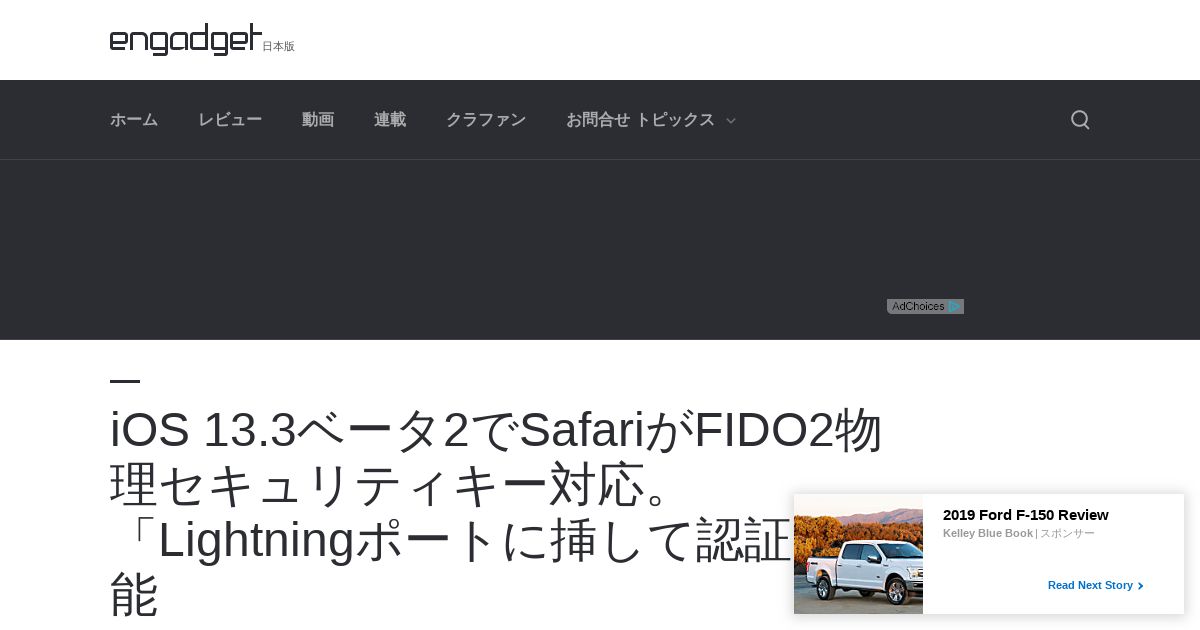1200x630 pixels.
Task: Click the dark banner ad area
Action: [x=600, y=249]
